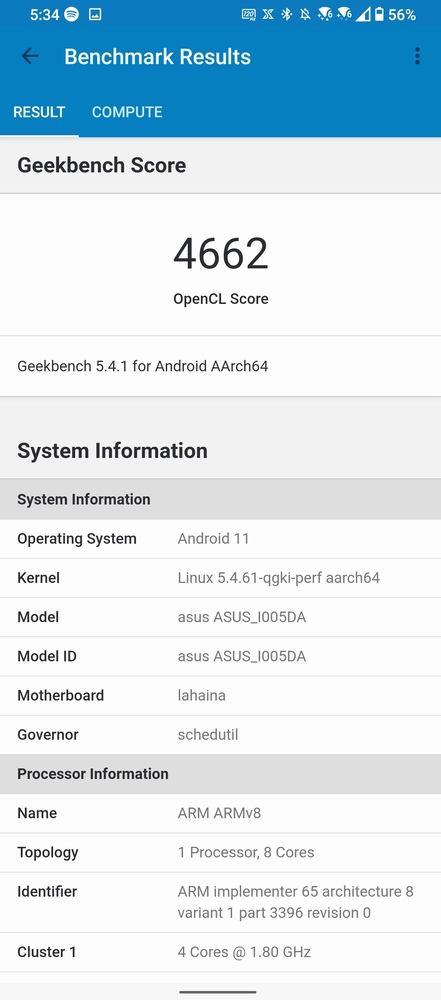Tap the Motherboard lahaina row
The height and width of the screenshot is (1000, 441).
click(220, 696)
